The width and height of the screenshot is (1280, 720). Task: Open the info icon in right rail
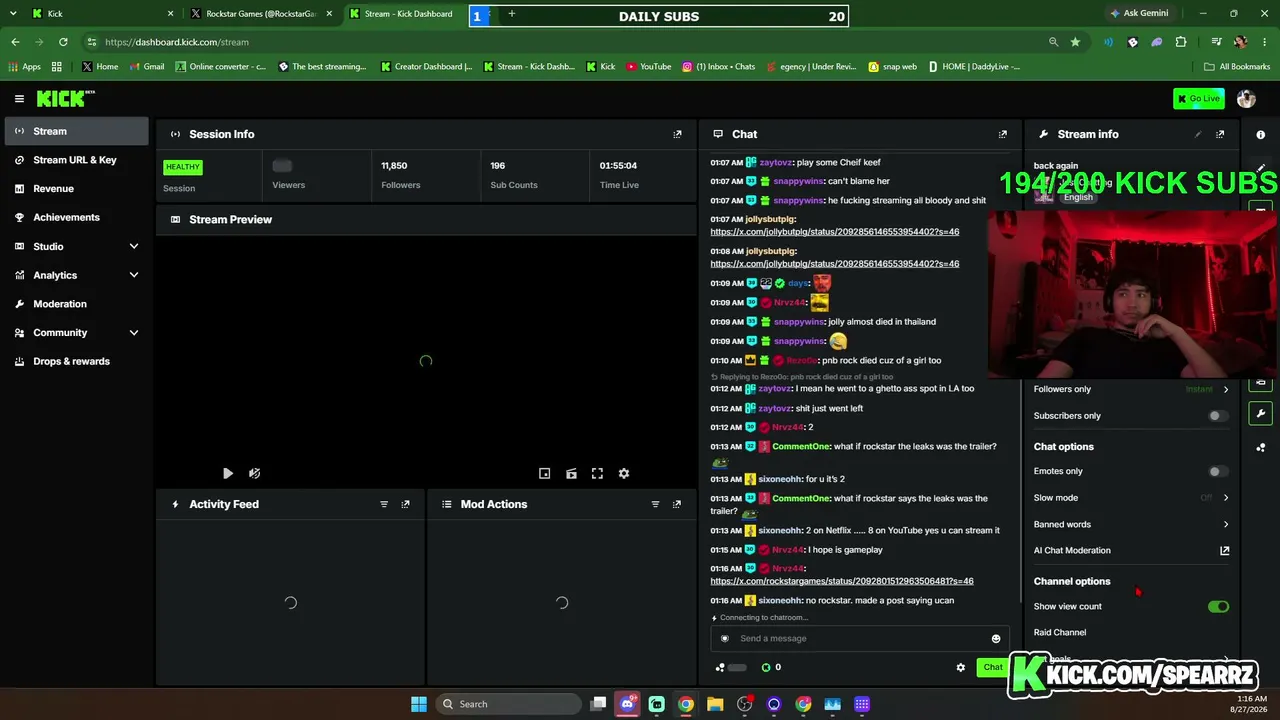tap(1260, 134)
